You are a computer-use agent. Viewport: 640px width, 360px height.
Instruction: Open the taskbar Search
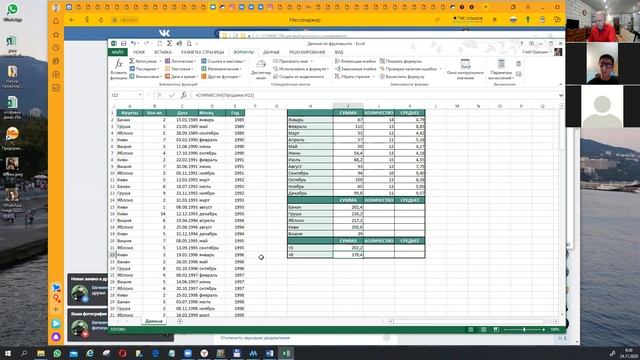[x=24, y=353]
